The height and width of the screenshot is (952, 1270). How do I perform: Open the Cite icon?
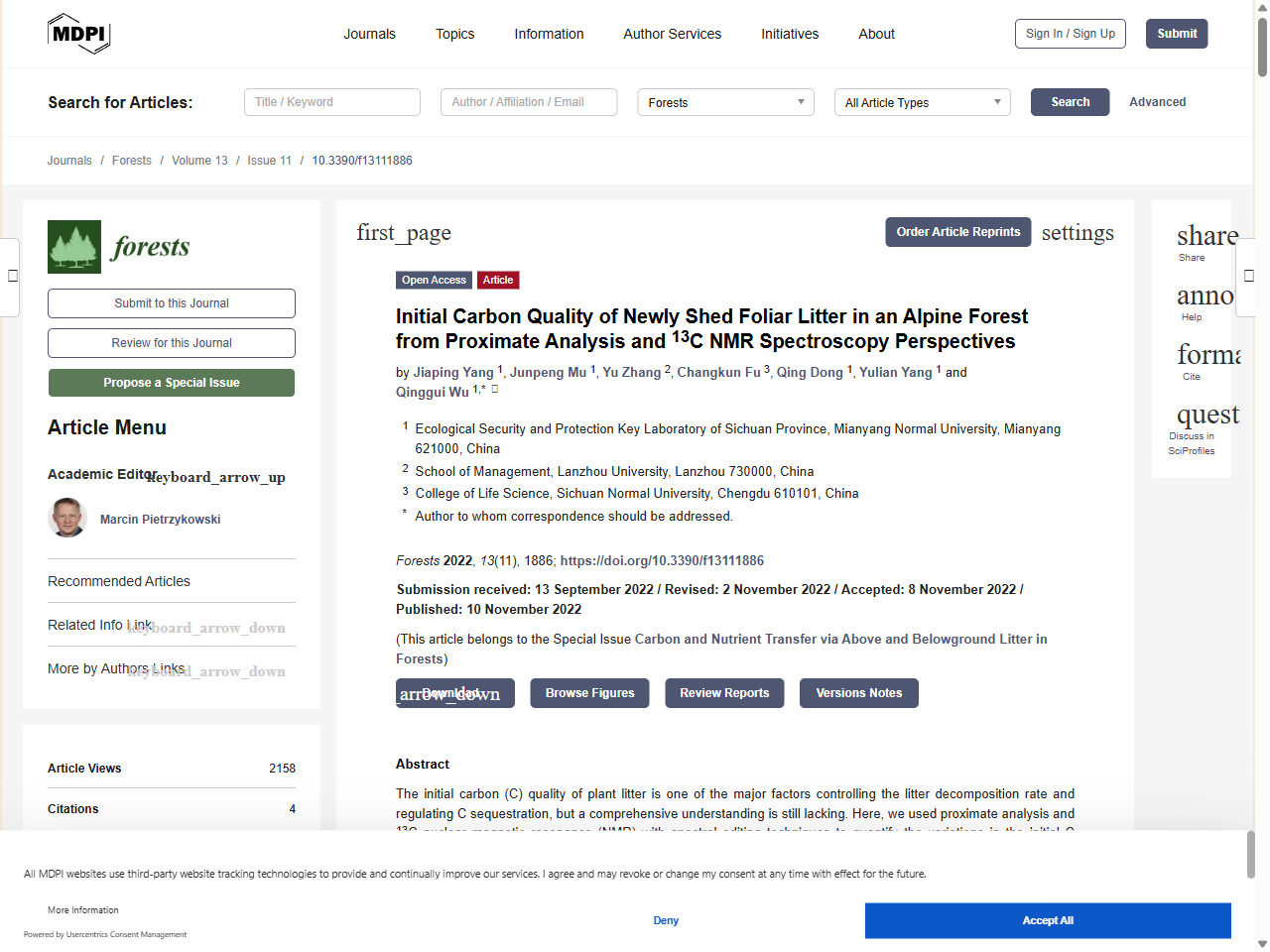tap(1206, 355)
